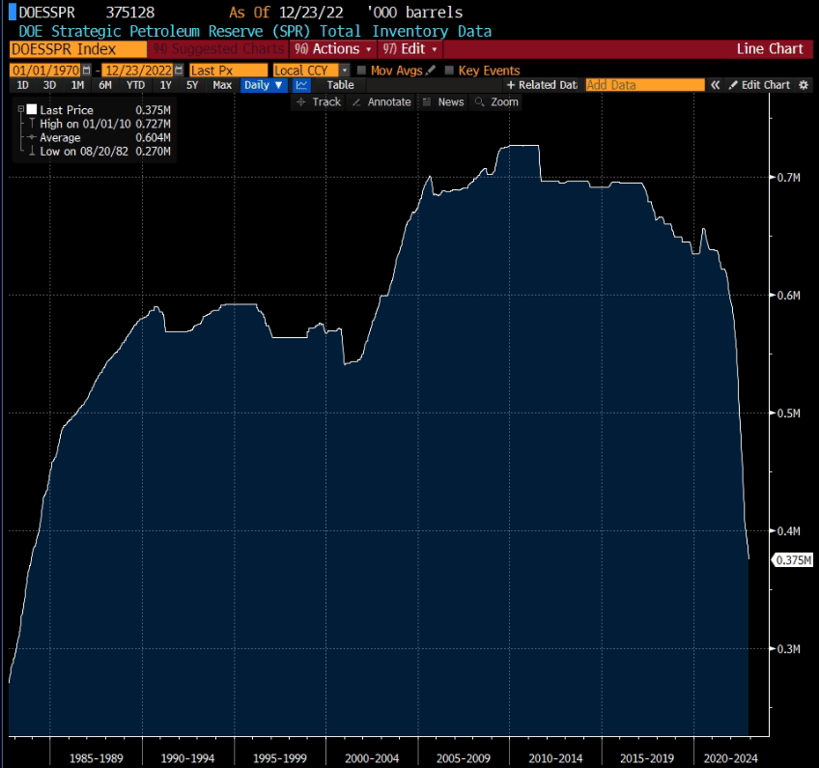Screen dimensions: 819x768
Task: Select the 5Y range tab
Action: click(x=192, y=85)
